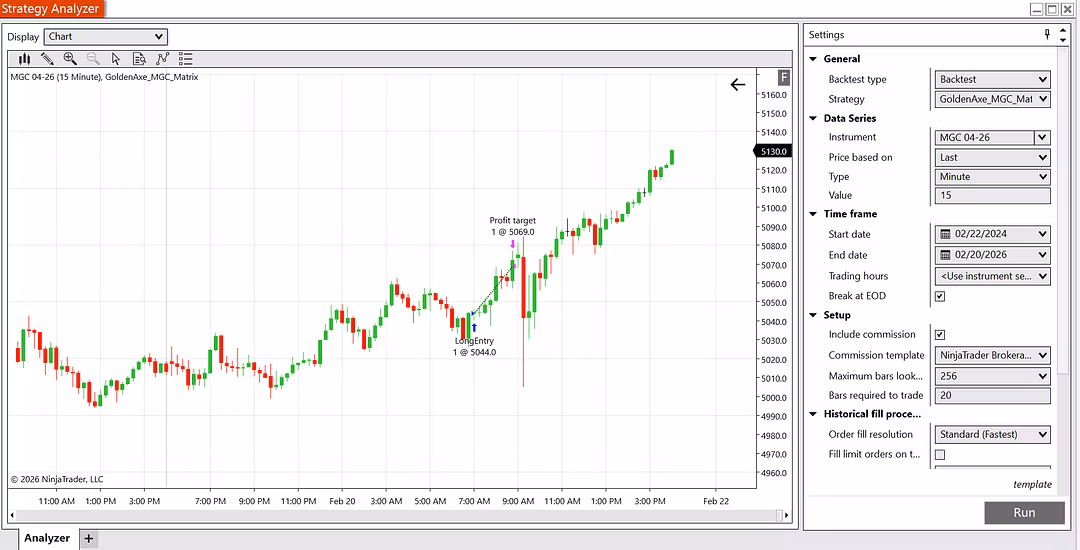Open the Data Series bars icon
The image size is (1080, 550).
coord(24,59)
